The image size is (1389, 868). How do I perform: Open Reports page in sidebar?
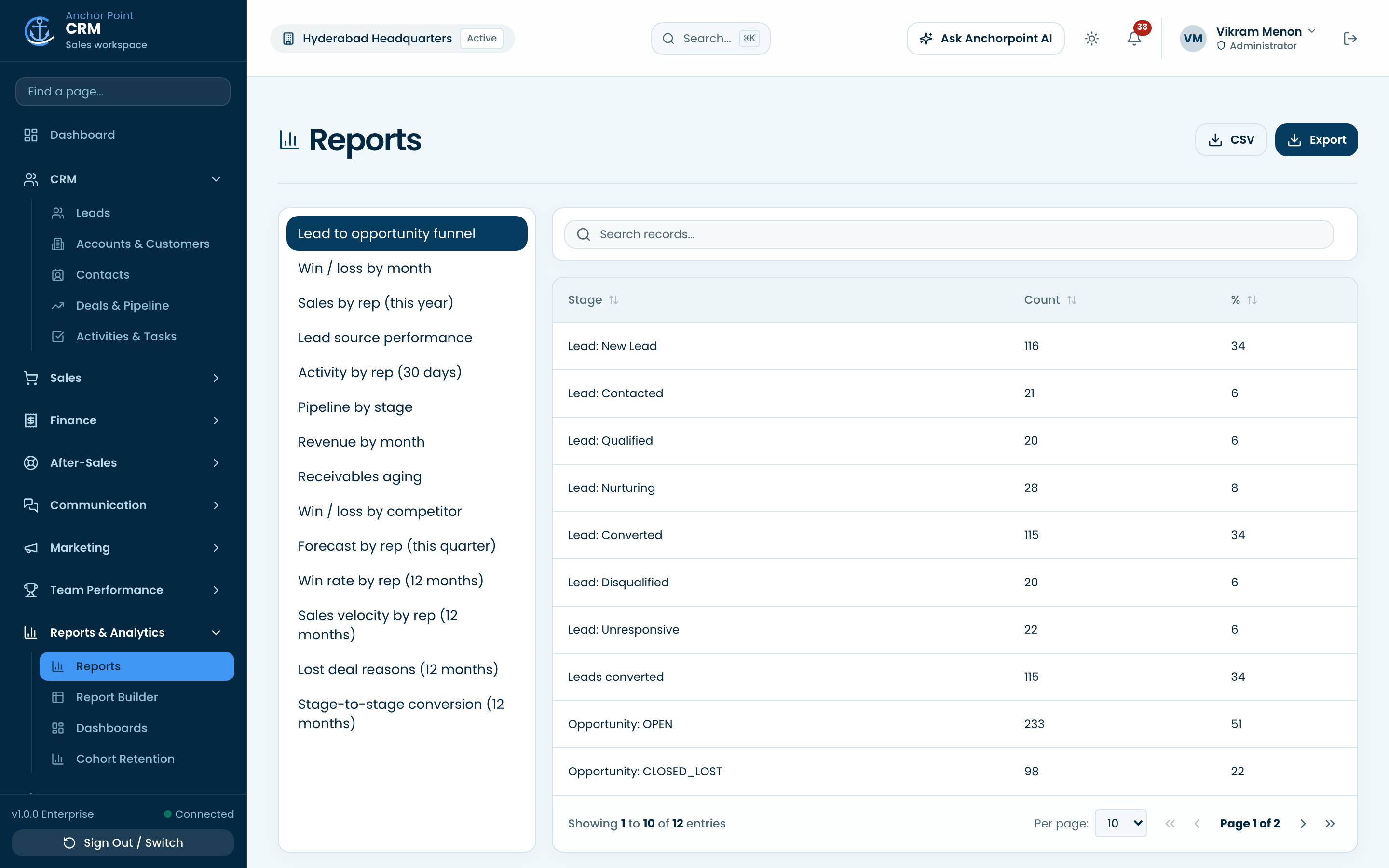[x=136, y=666]
